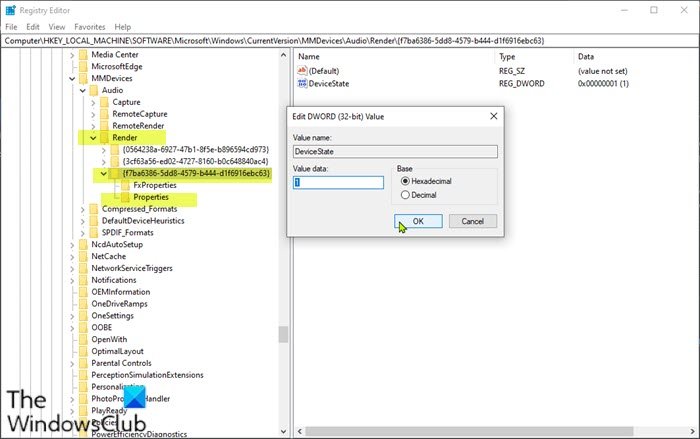
Task: Click the Value data input field
Action: coord(338,182)
